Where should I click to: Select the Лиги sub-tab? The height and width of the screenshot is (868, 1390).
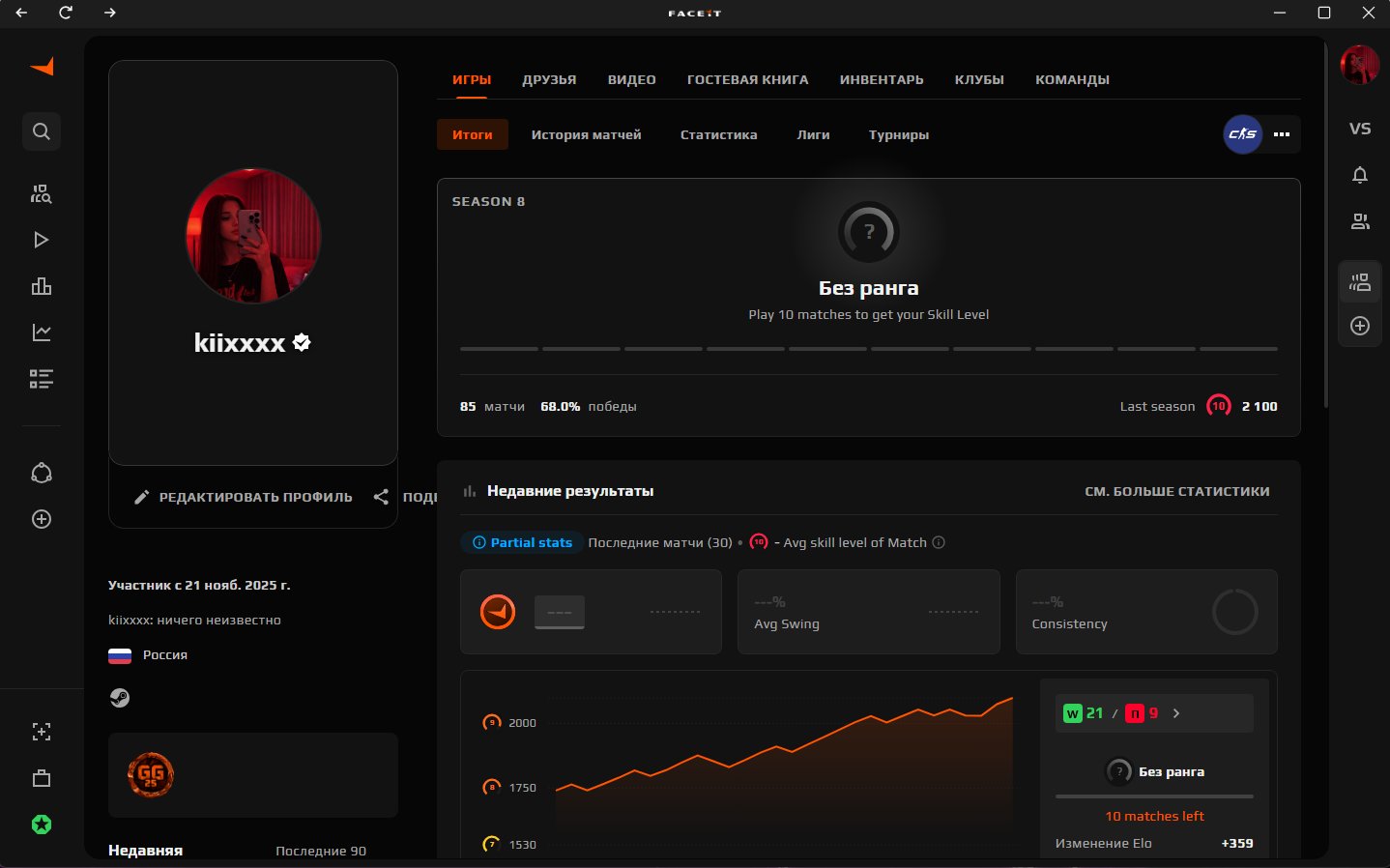click(x=813, y=134)
